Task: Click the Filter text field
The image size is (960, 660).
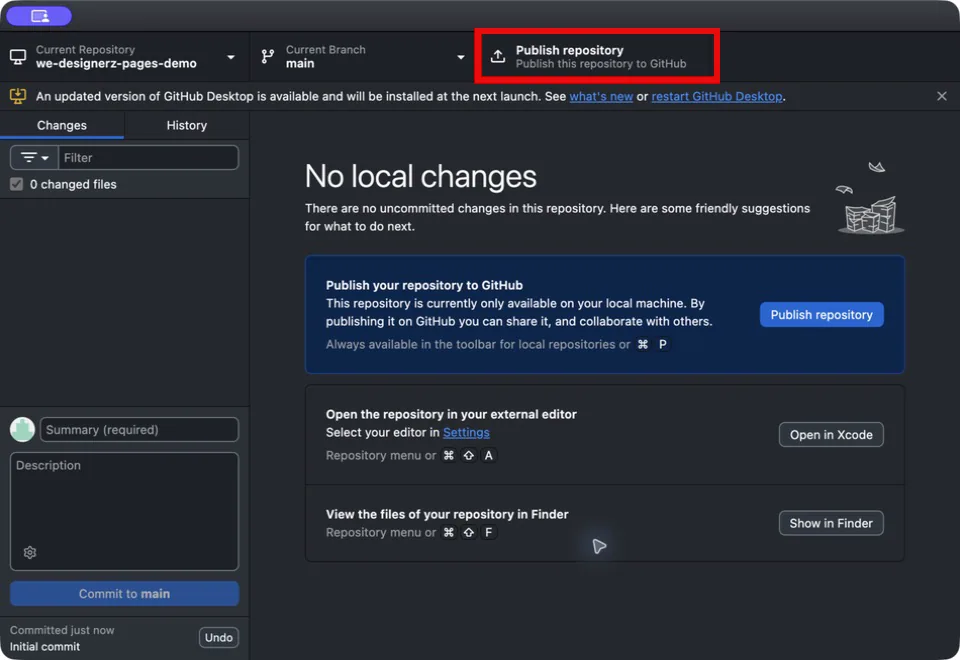Action: 148,157
